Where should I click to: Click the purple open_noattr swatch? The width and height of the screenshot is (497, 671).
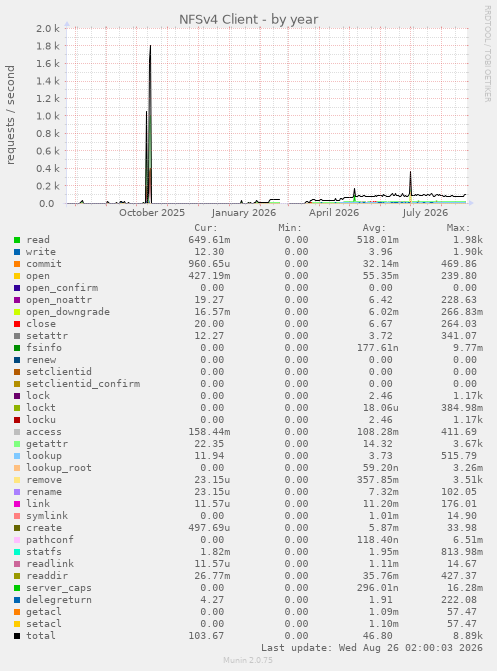(17, 300)
